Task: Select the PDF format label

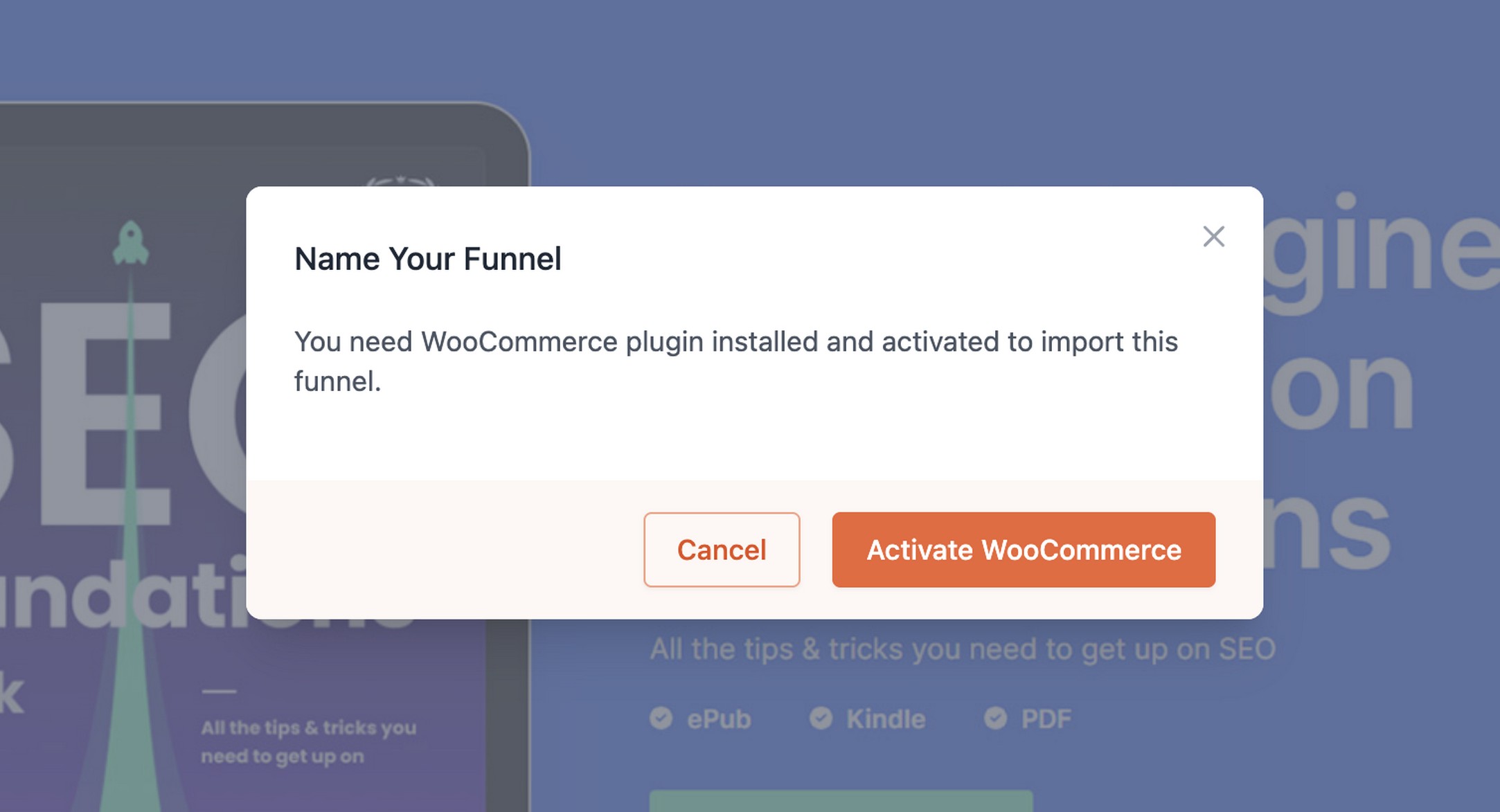Action: [1046, 719]
